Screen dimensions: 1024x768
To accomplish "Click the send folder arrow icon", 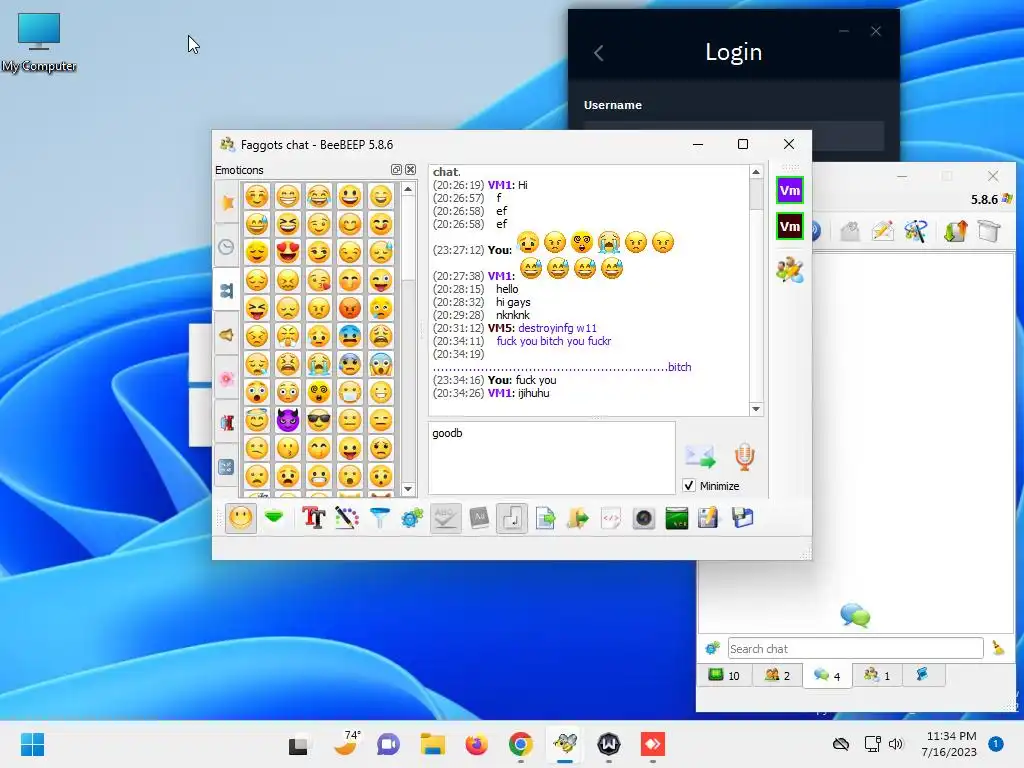I will point(577,519).
